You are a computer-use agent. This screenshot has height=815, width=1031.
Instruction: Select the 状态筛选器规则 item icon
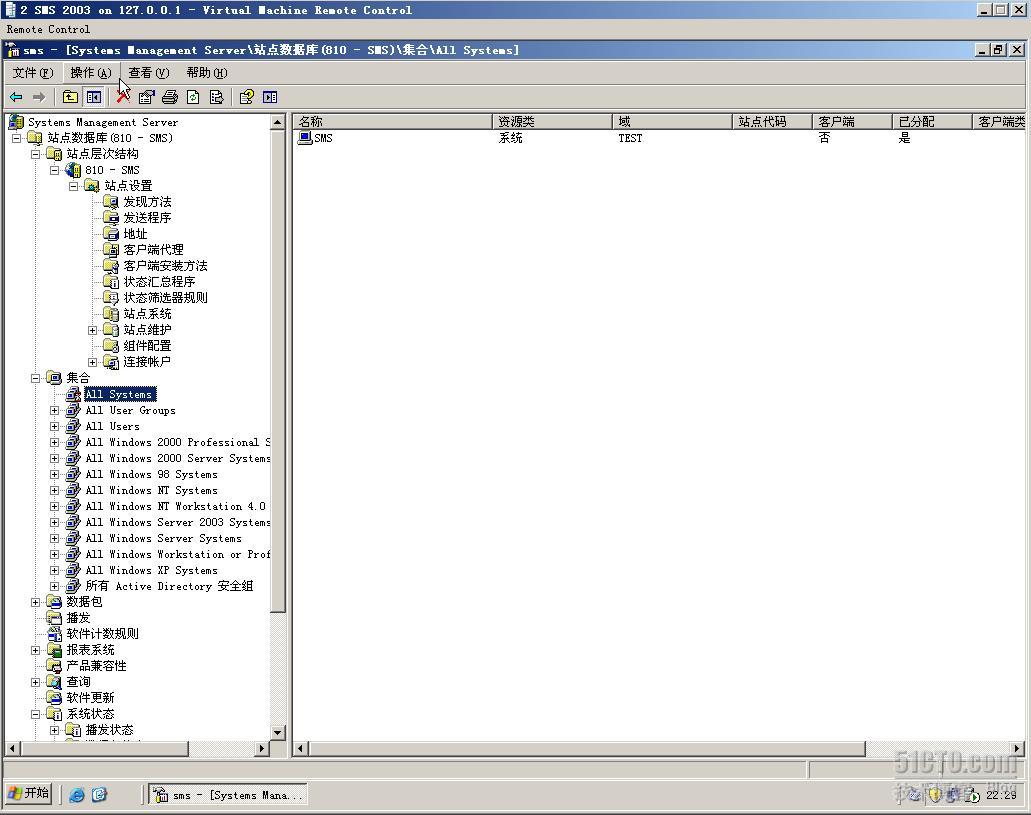pyautogui.click(x=111, y=297)
